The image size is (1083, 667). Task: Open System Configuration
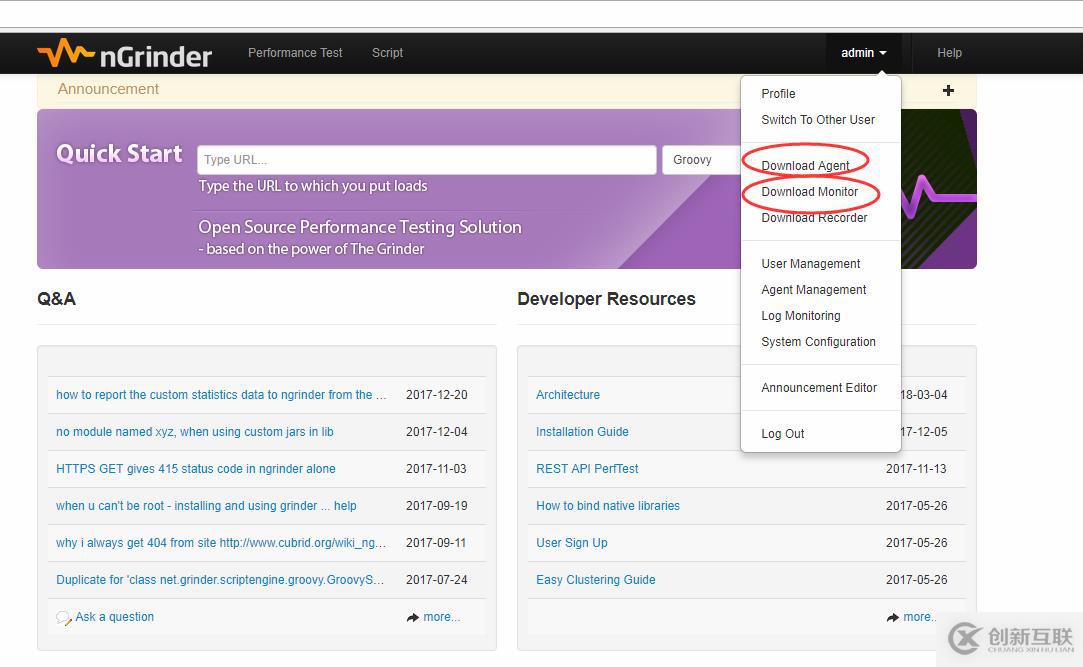(x=818, y=342)
